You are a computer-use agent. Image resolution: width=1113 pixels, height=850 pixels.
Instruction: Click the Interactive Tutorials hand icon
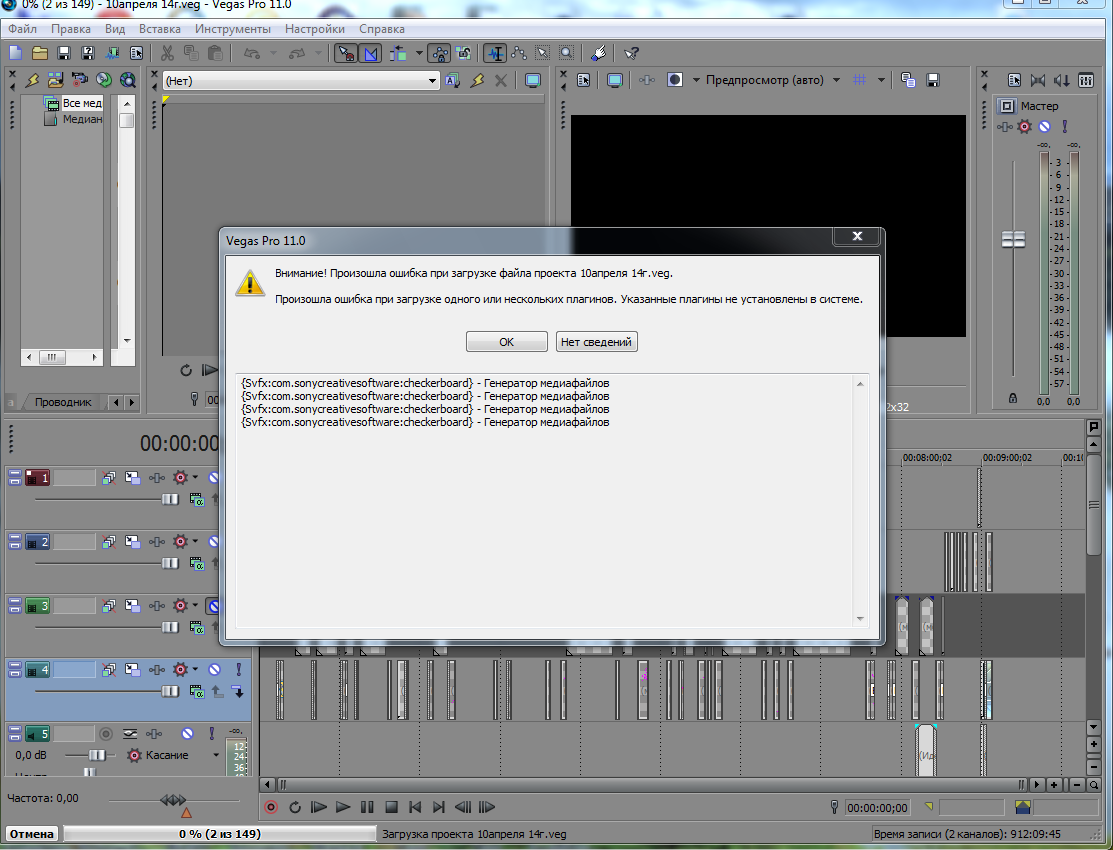pos(598,53)
